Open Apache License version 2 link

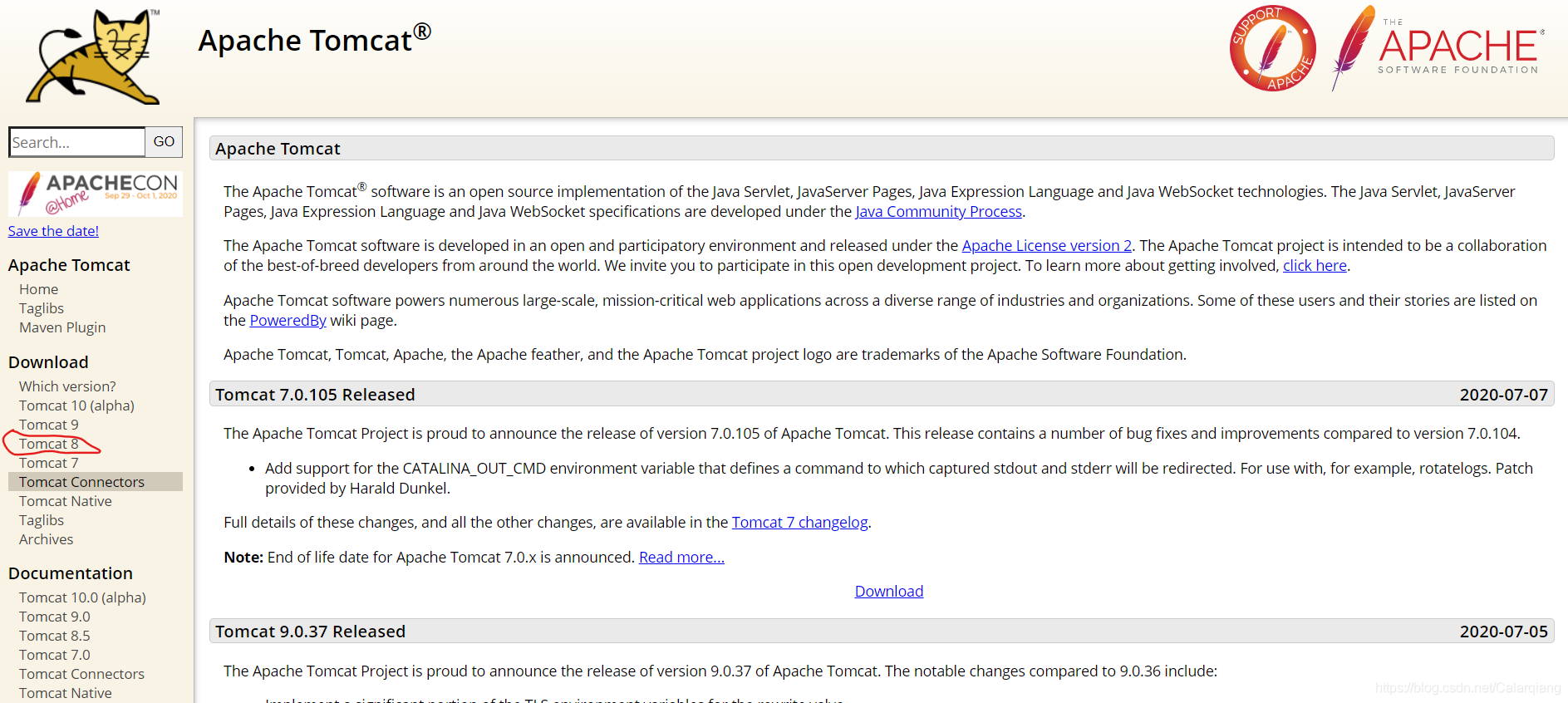pyautogui.click(x=1047, y=246)
